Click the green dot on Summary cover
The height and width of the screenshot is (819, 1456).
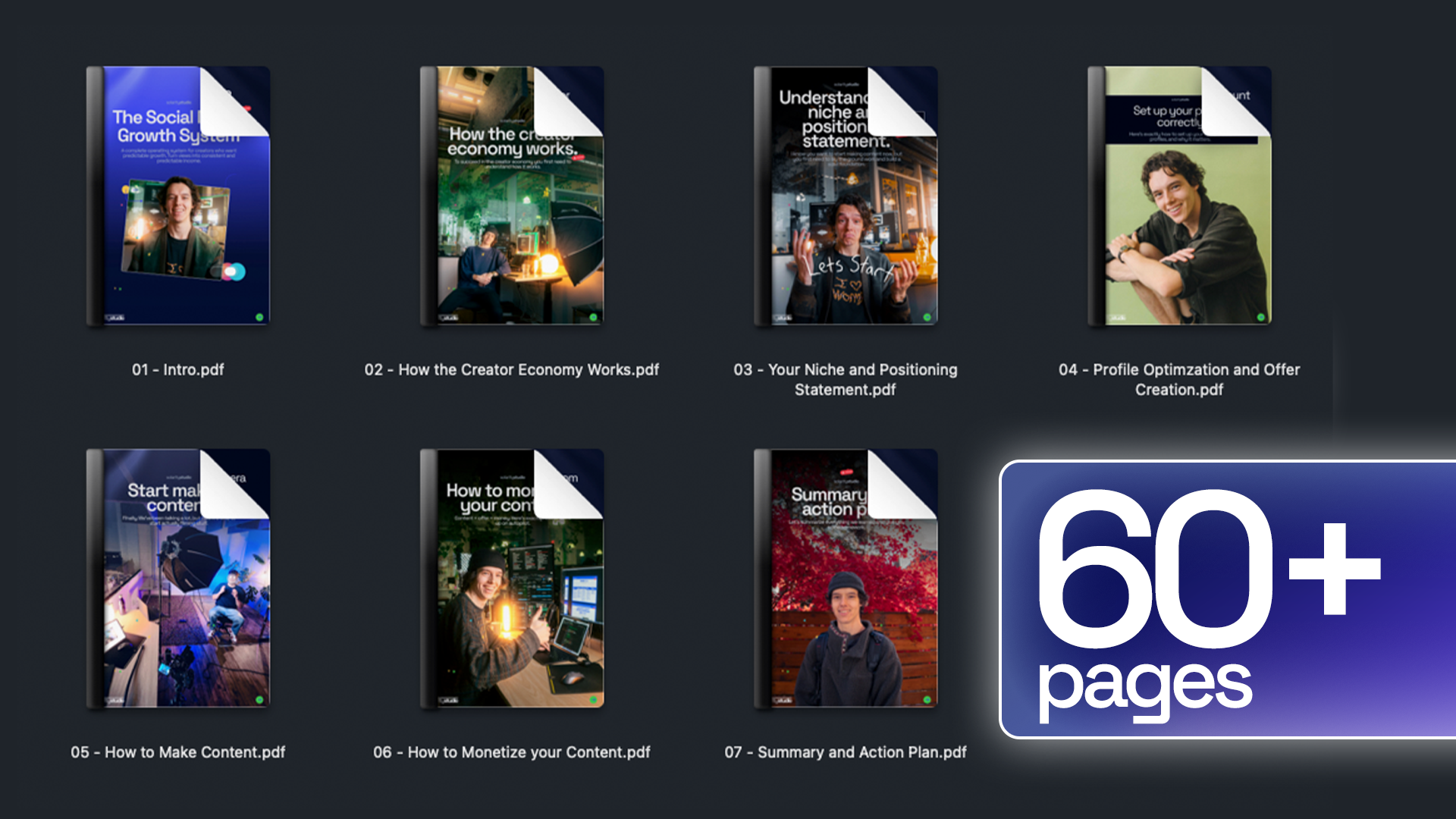[x=927, y=699]
